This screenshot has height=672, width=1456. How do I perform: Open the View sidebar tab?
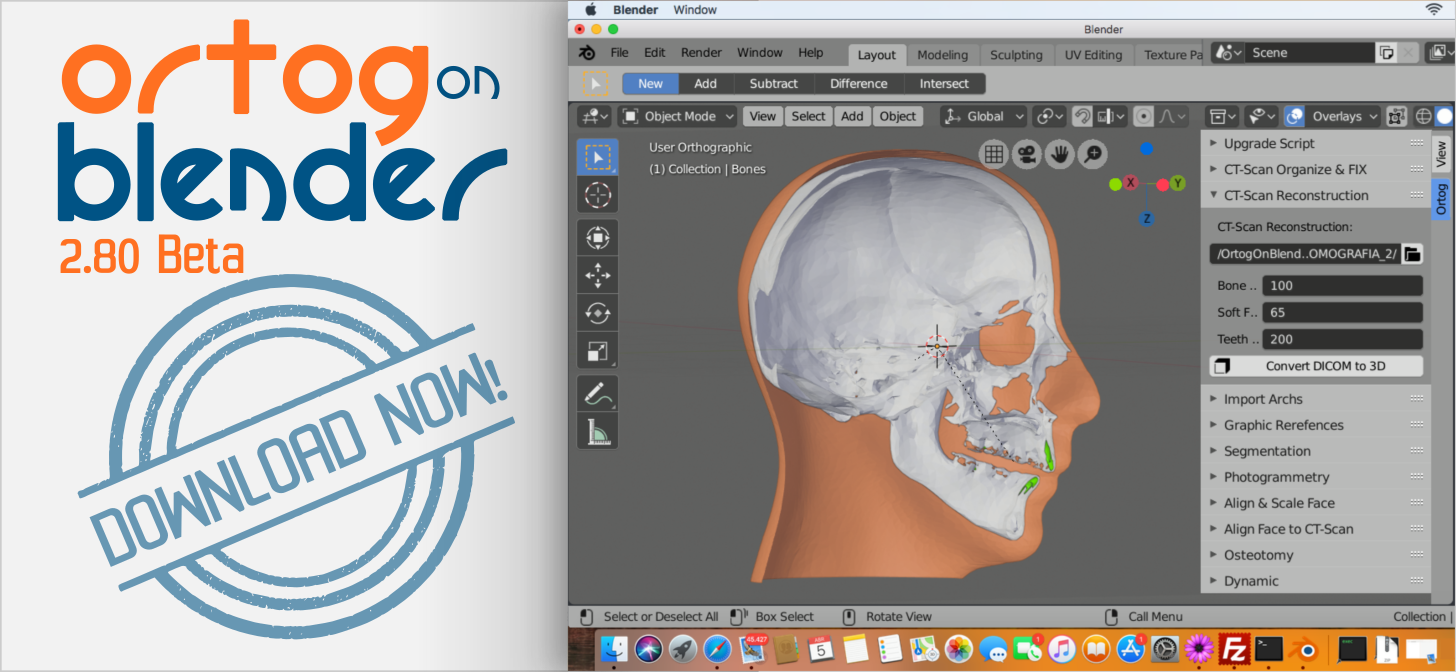1441,153
